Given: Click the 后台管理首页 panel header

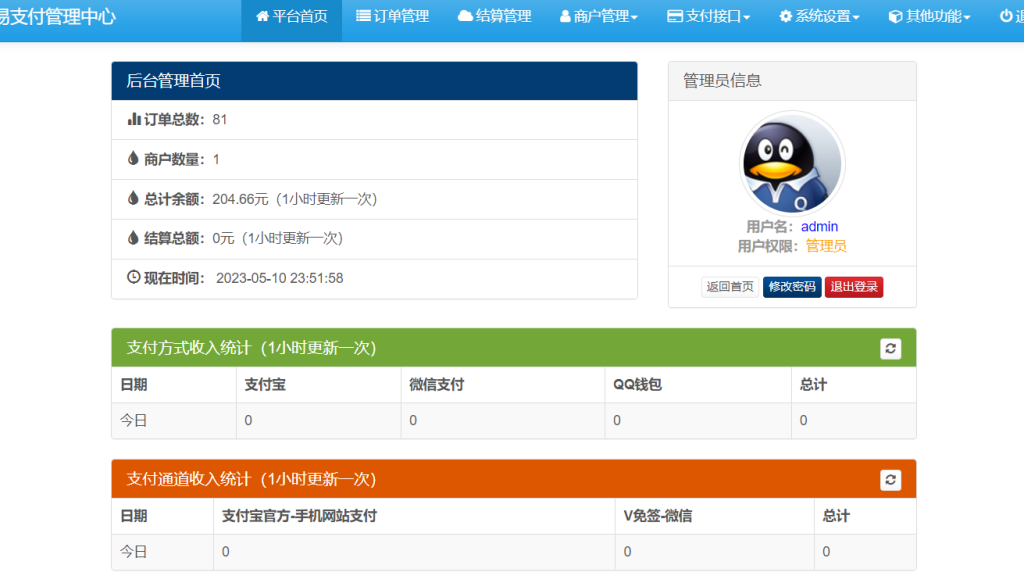Looking at the screenshot, I should (374, 81).
